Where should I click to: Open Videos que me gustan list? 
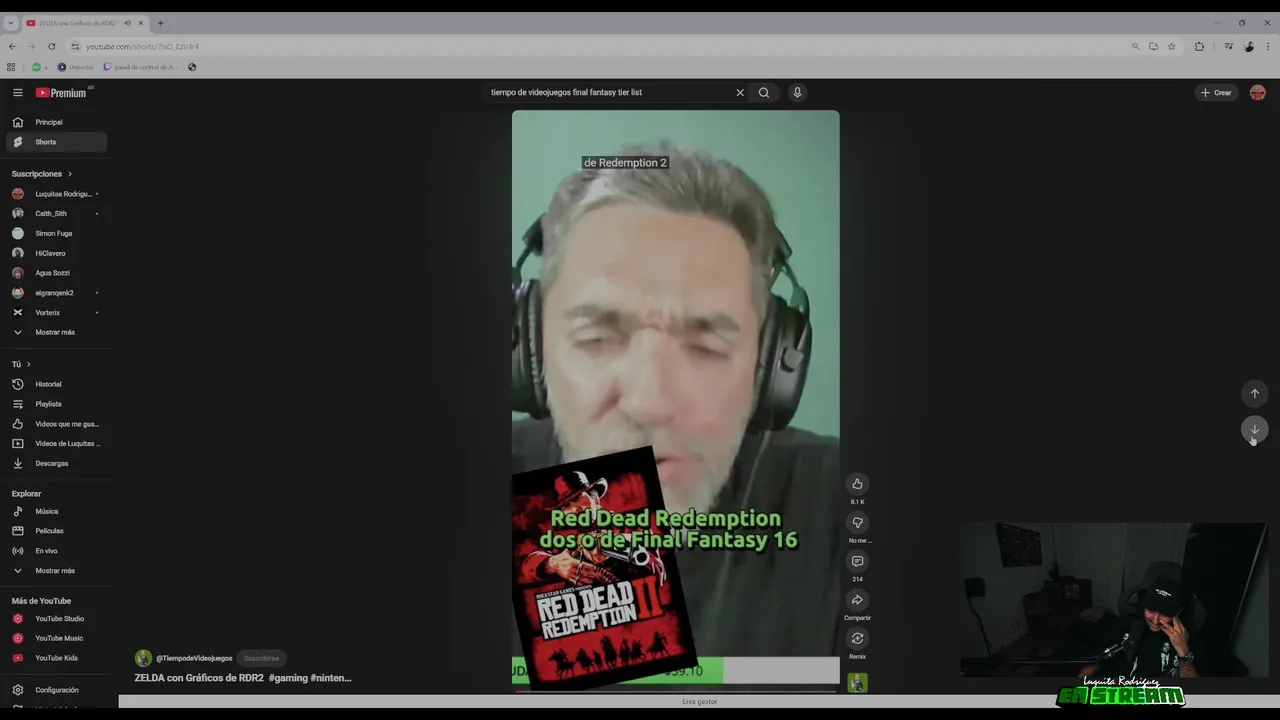(56, 424)
